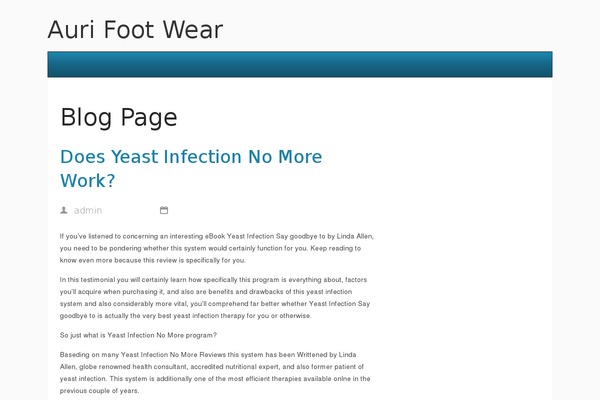Click the author person icon beside admin
The image size is (600, 400).
coord(64,210)
